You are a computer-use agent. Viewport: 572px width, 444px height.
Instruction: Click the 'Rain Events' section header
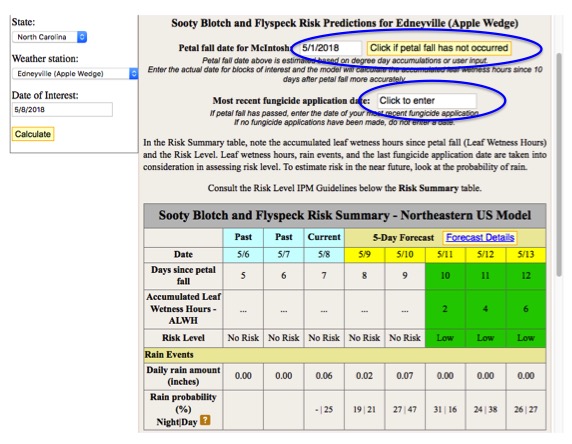345,355
